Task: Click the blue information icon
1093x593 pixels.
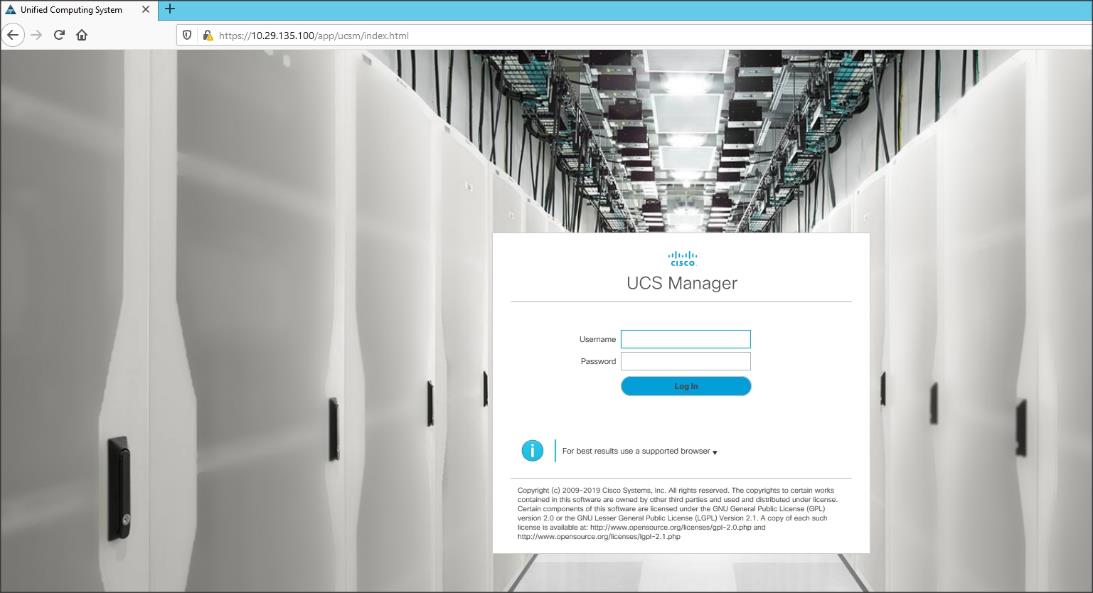Action: click(x=532, y=451)
